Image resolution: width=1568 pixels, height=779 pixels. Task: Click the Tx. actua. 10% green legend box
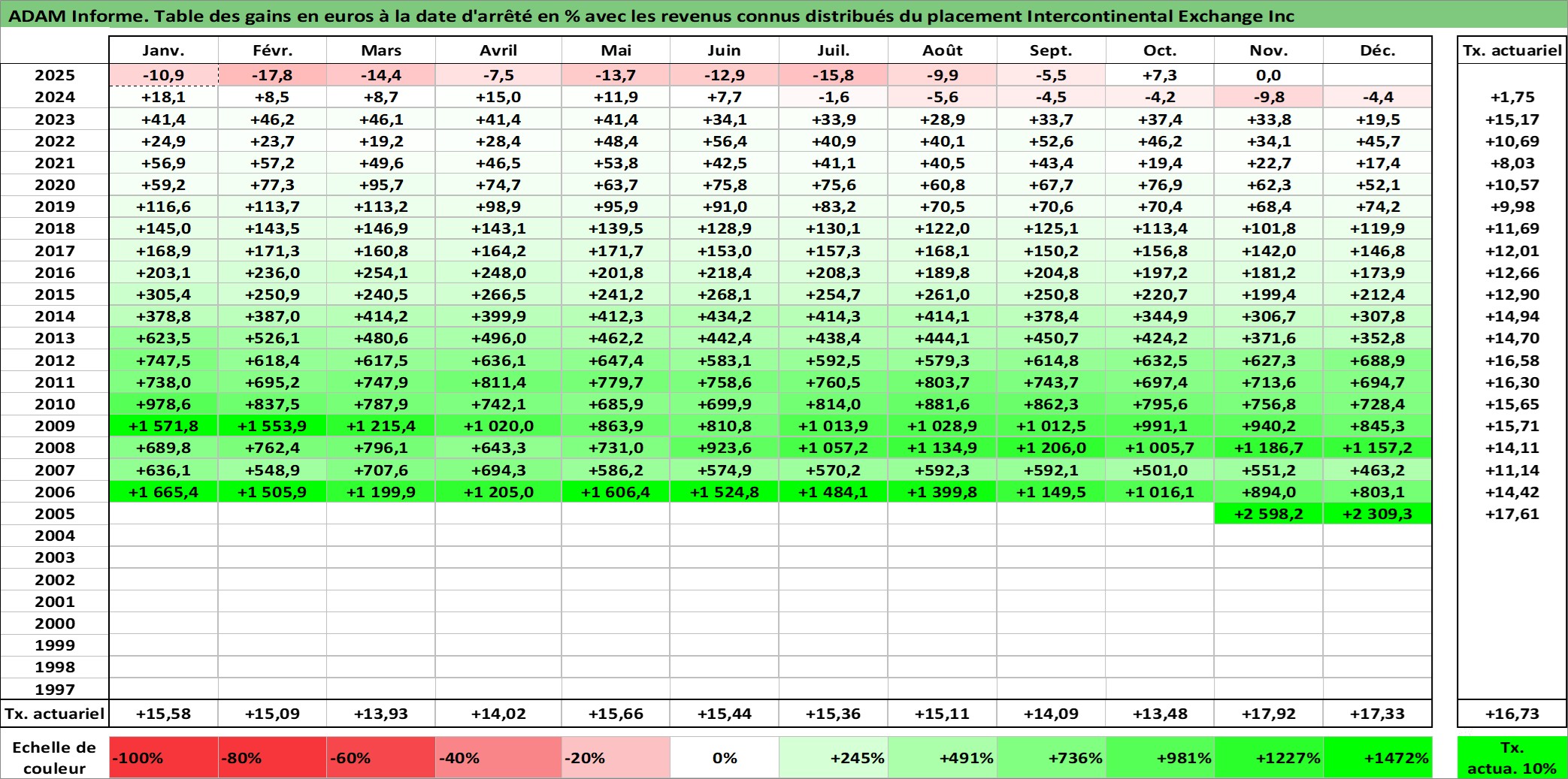click(x=1512, y=757)
